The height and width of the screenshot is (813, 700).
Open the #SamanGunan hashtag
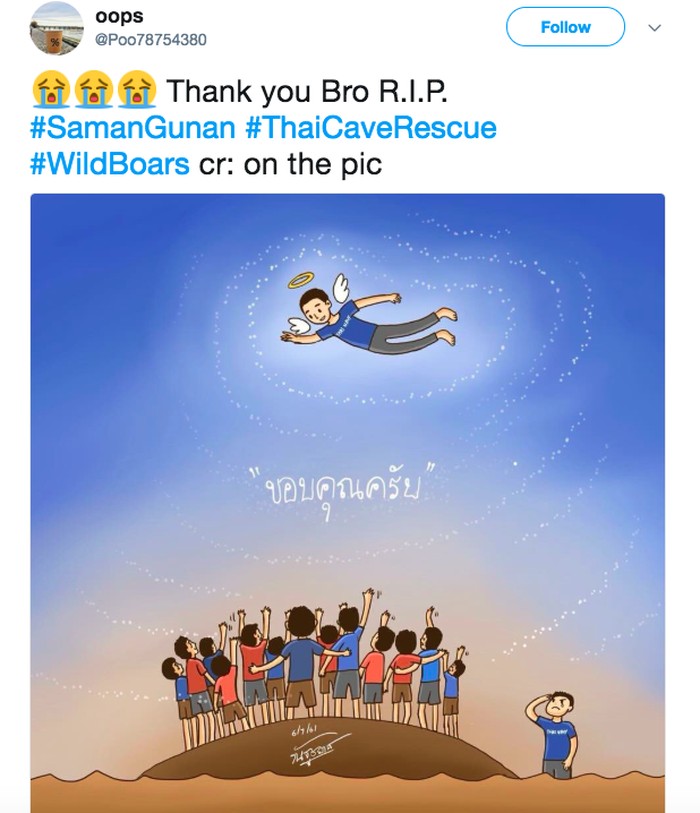point(133,128)
